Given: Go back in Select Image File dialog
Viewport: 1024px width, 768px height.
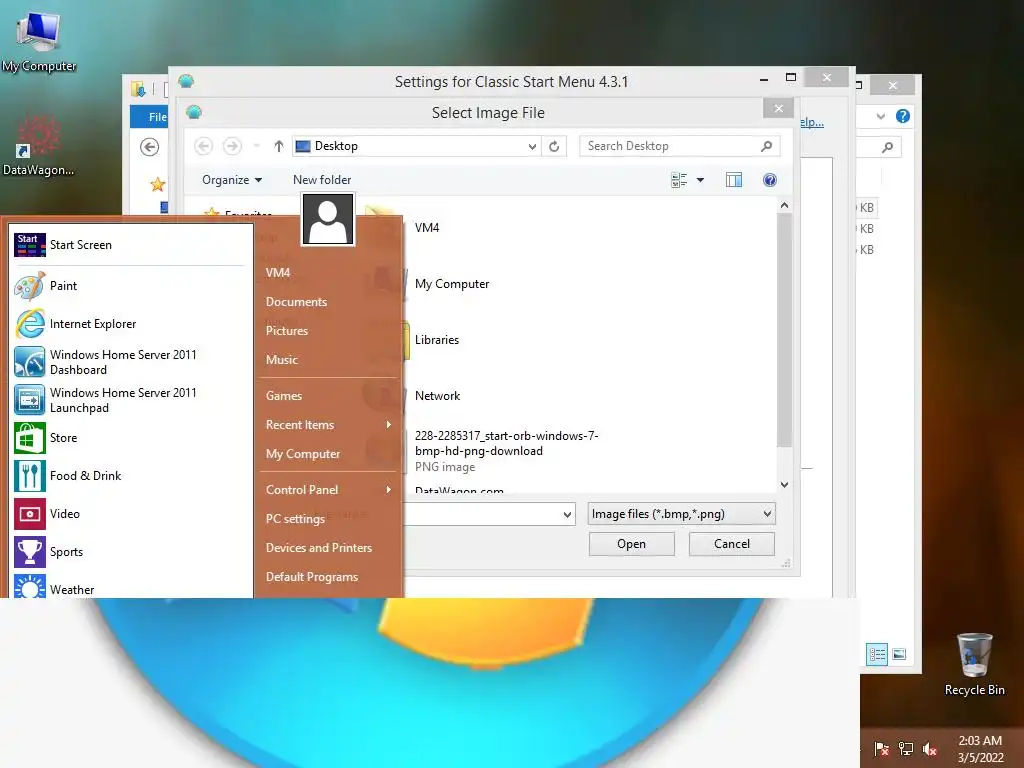Looking at the screenshot, I should (204, 146).
